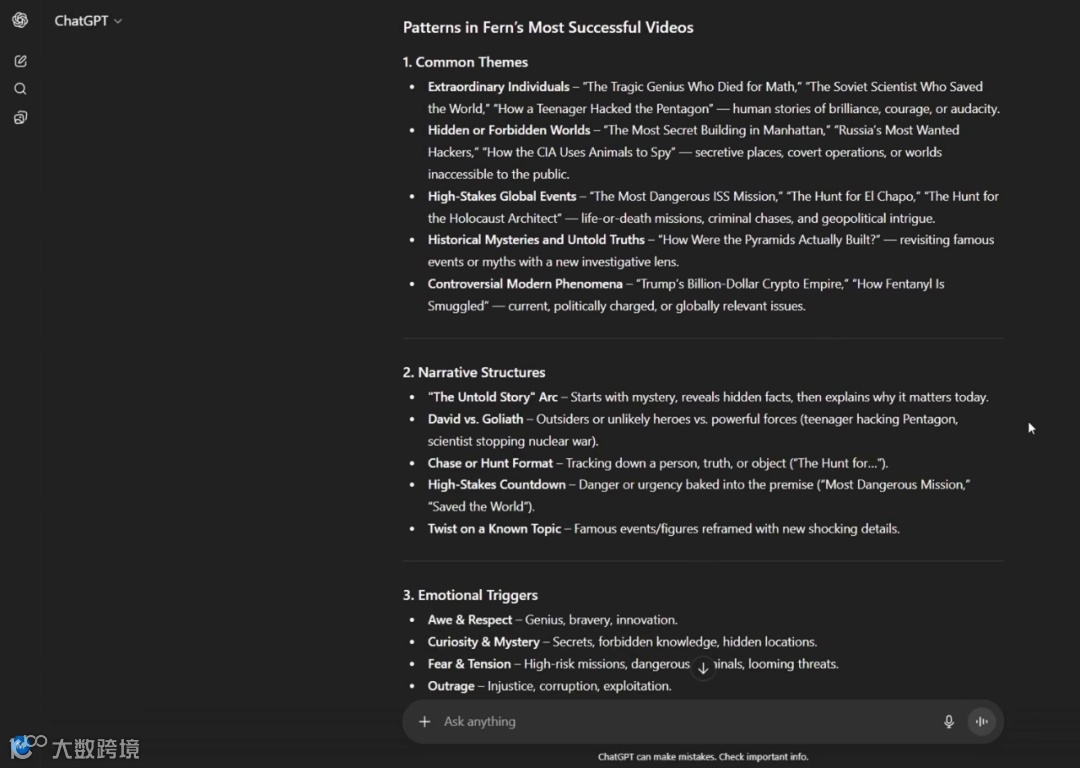Click the '3. Emotional Triggers' heading
Viewport: 1080px width, 768px height.
click(x=470, y=595)
